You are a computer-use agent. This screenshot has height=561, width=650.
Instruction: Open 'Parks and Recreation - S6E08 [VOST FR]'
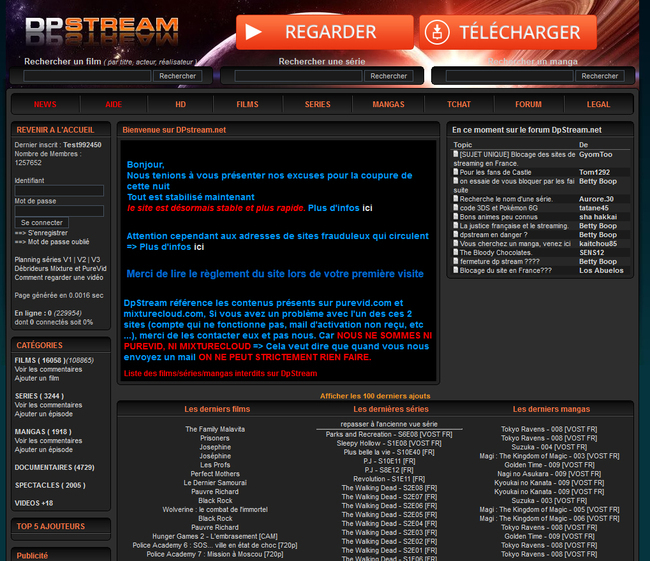tap(389, 434)
